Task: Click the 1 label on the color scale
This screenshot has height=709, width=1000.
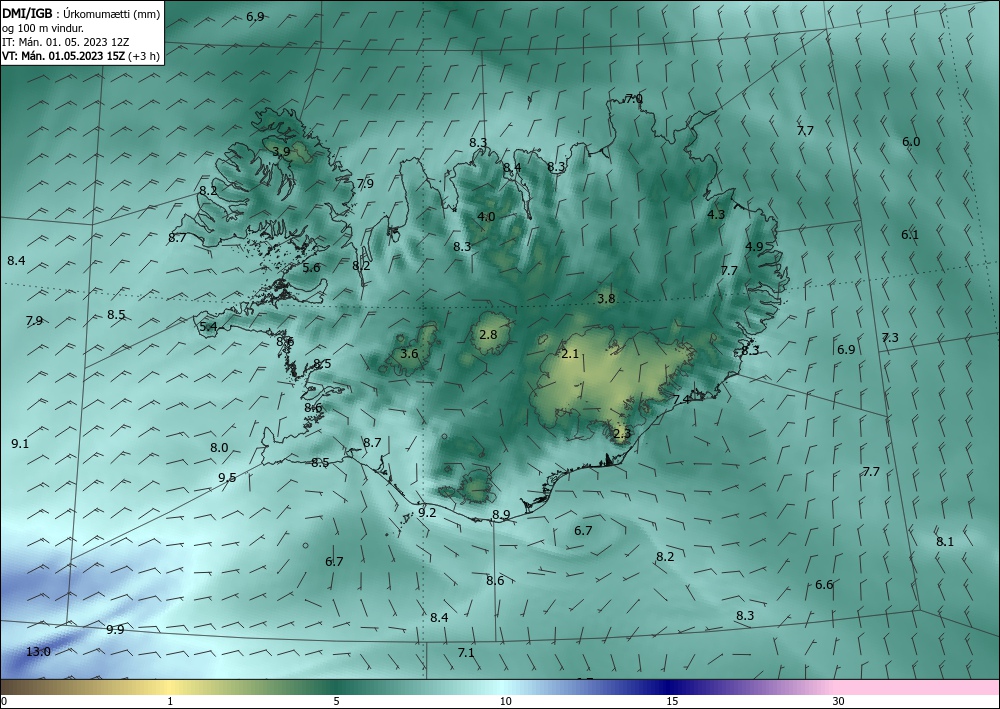Action: 170,701
